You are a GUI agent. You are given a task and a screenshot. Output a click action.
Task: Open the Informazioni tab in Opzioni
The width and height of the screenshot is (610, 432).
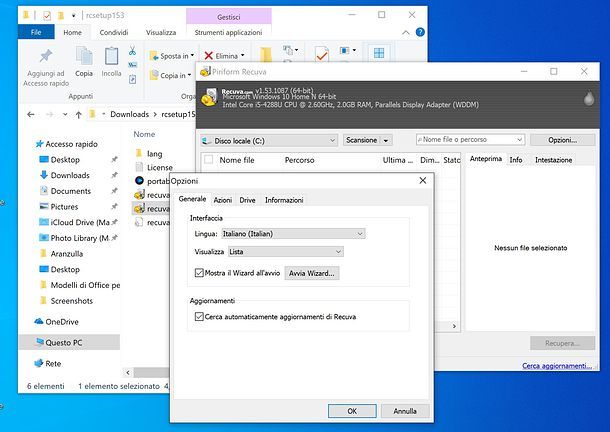(284, 200)
